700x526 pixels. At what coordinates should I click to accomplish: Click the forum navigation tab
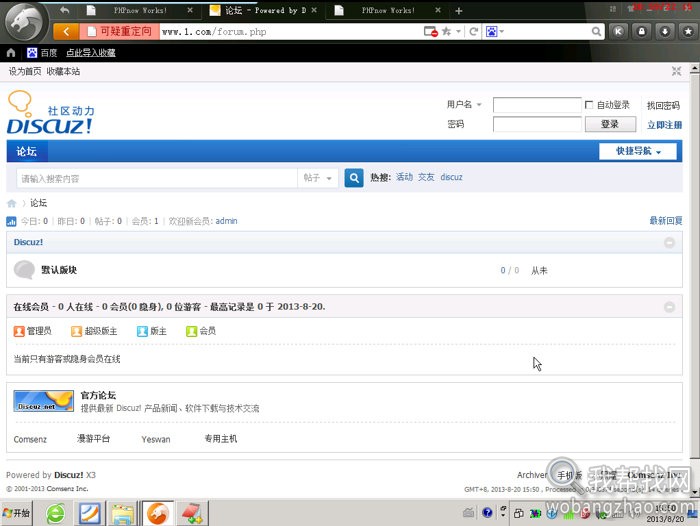(x=27, y=151)
